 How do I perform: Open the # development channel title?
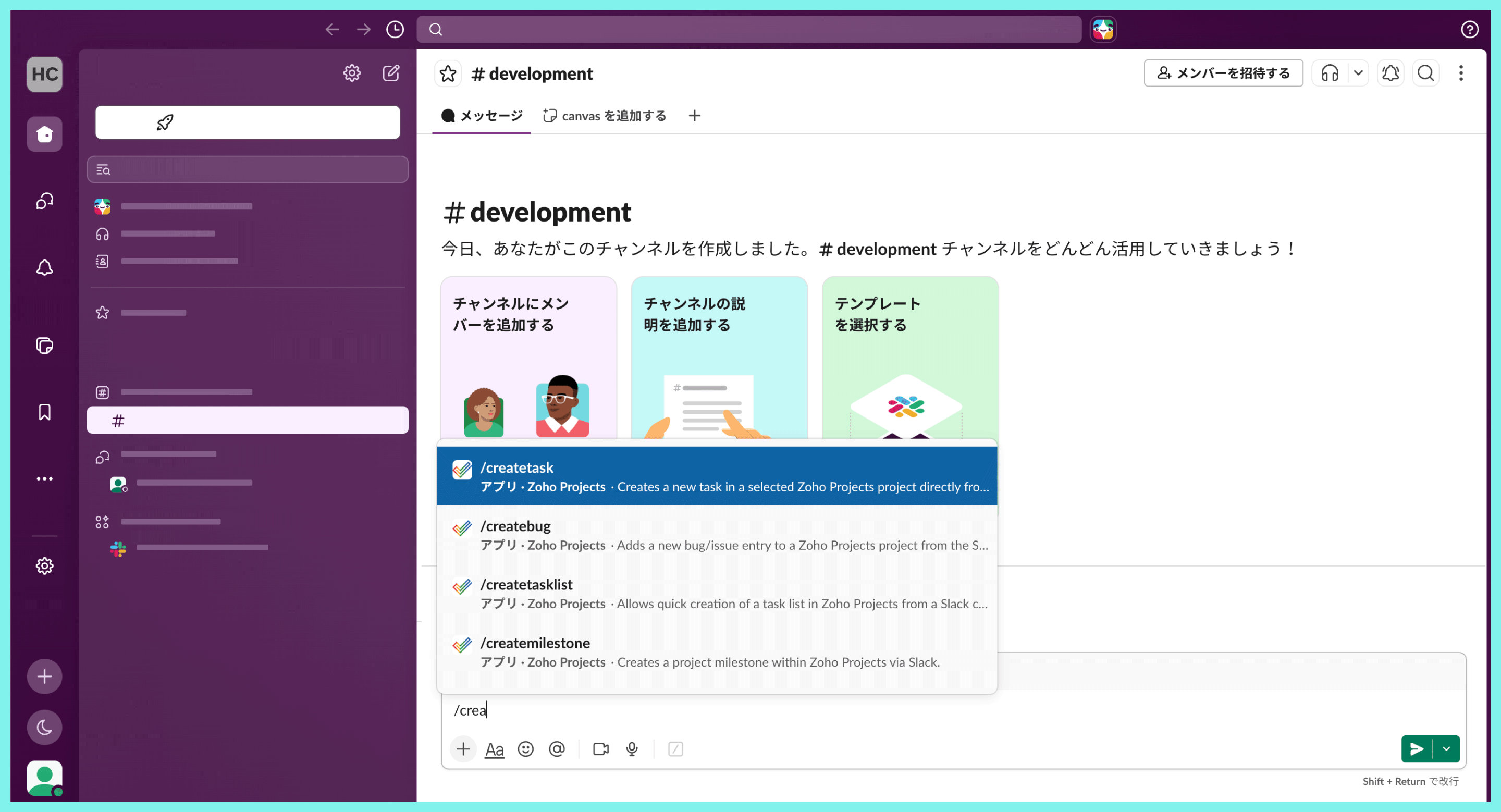click(532, 74)
